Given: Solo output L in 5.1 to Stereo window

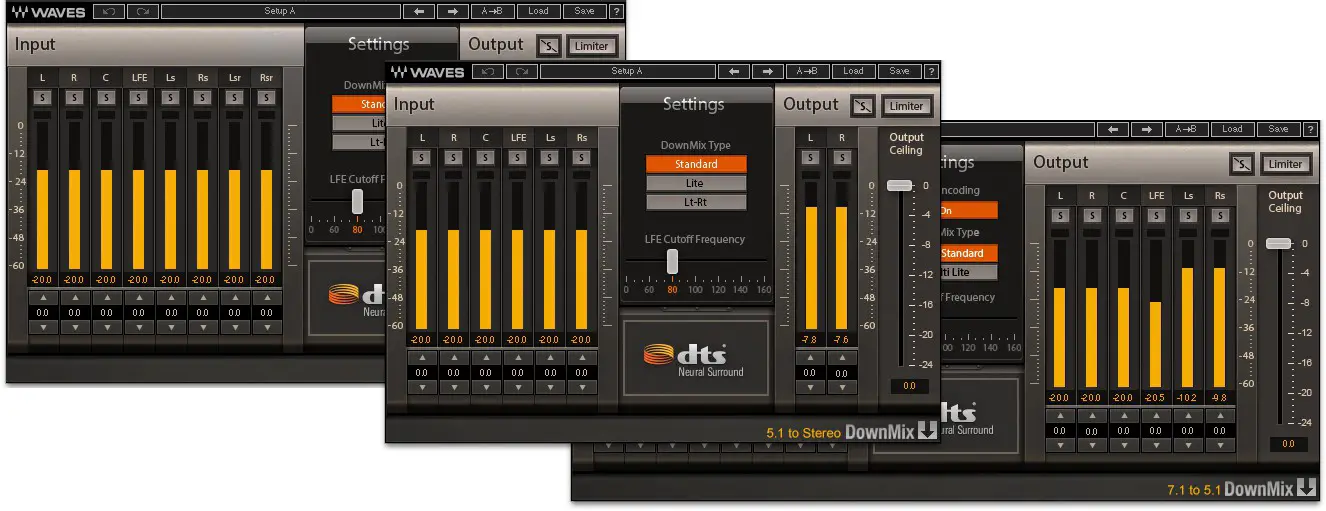Looking at the screenshot, I should tap(810, 158).
